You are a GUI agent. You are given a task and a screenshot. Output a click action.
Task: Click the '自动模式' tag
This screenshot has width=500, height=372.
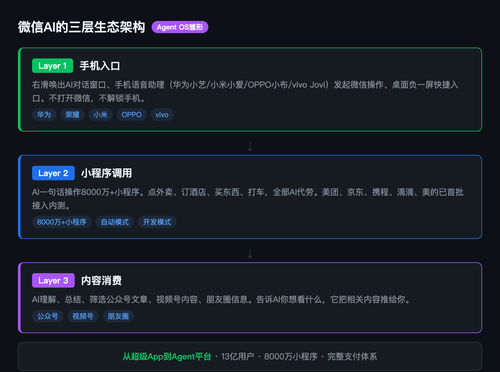115,222
